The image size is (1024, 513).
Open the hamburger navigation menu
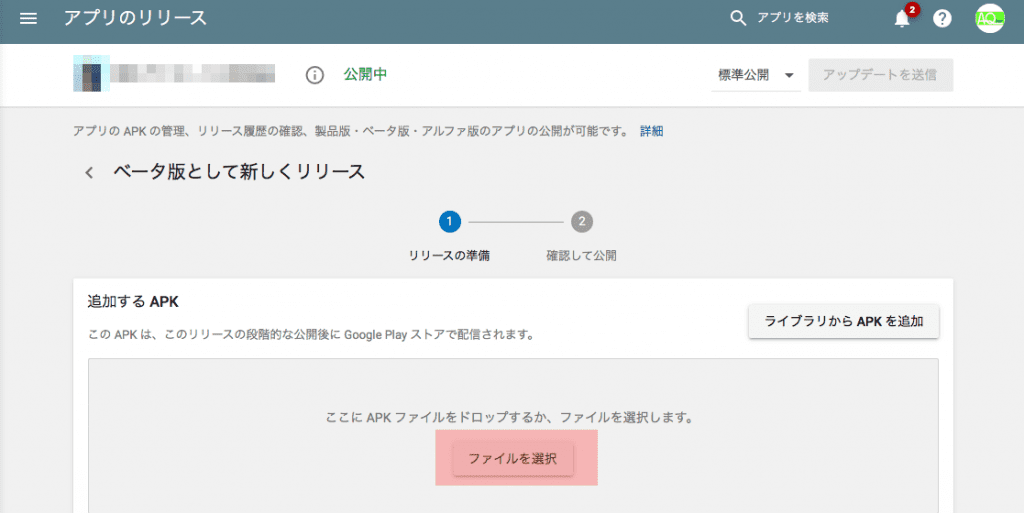(x=28, y=19)
